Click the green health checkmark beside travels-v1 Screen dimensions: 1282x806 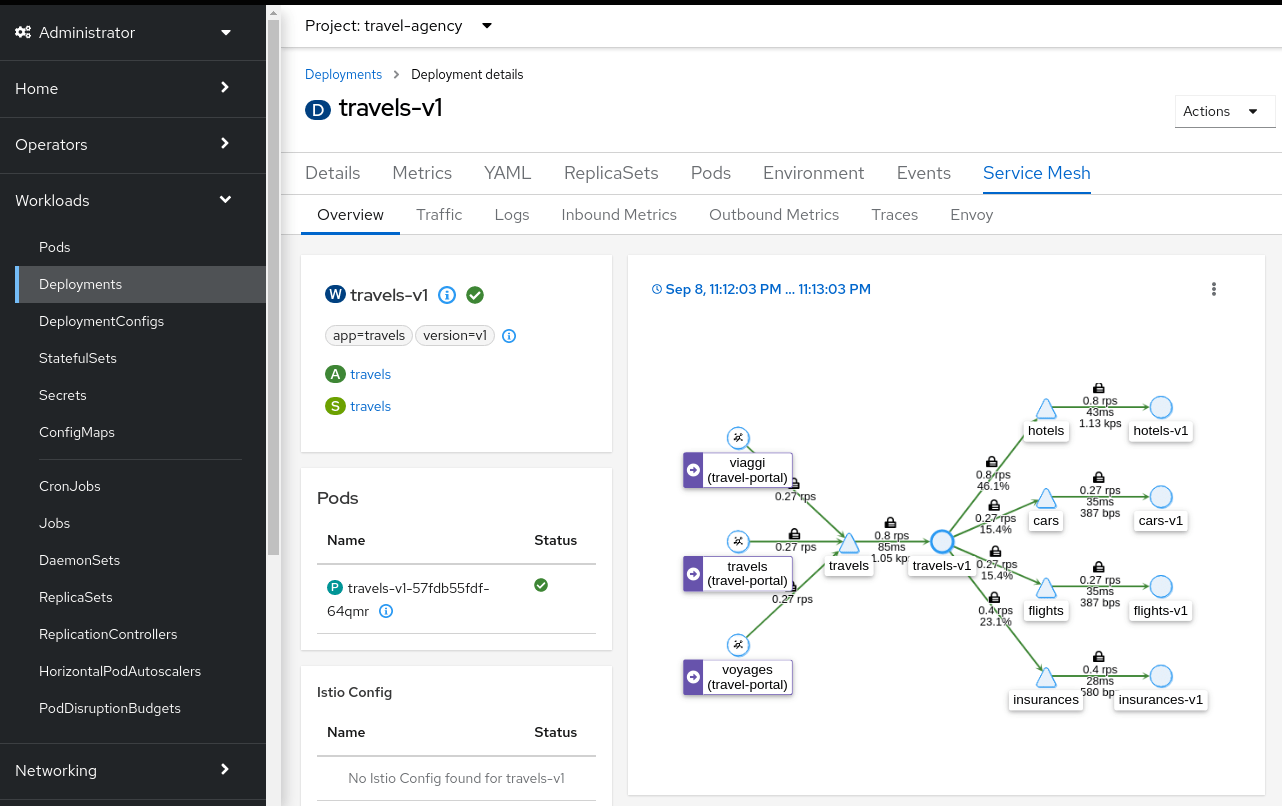[475, 295]
